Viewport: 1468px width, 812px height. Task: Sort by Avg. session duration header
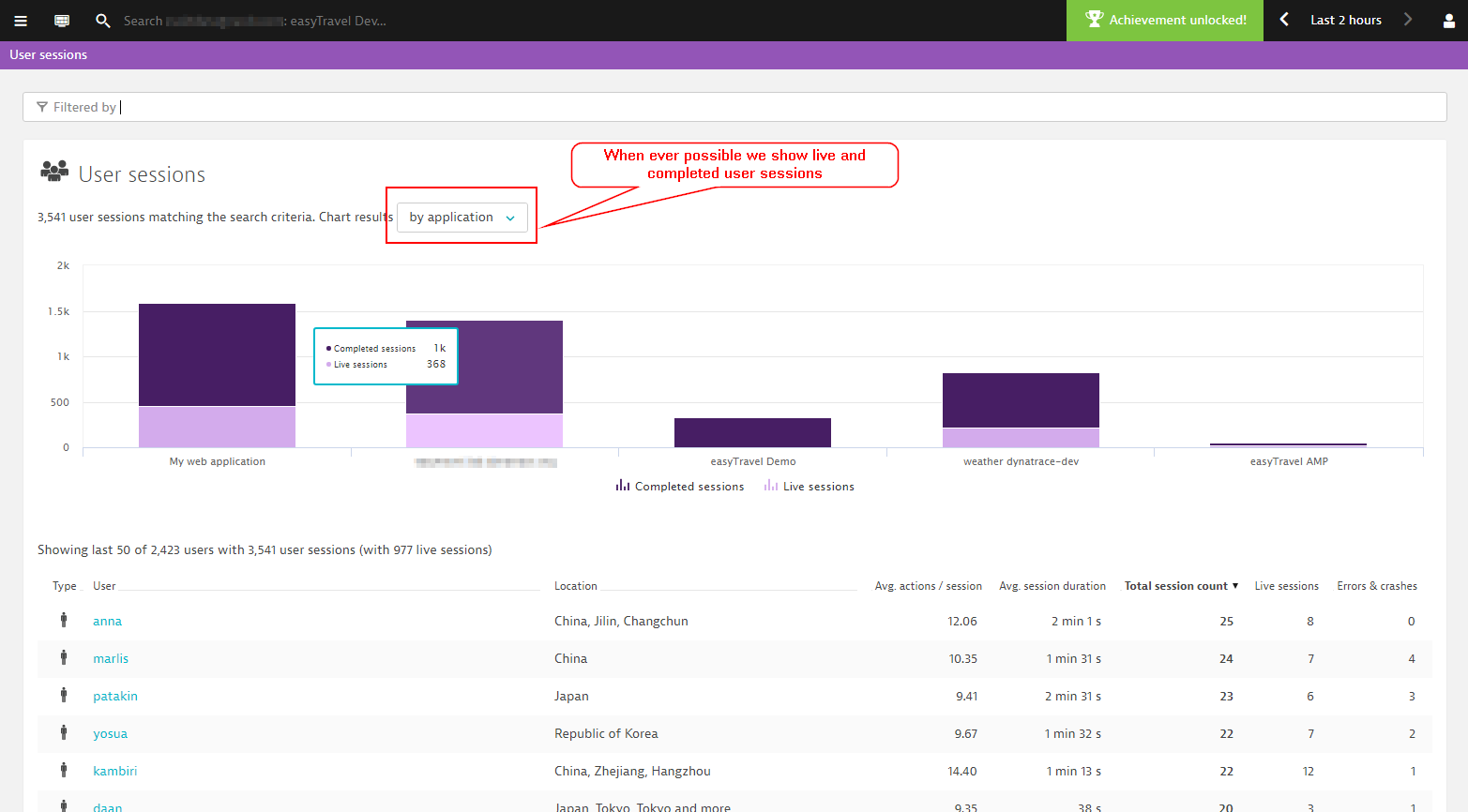click(x=1052, y=586)
